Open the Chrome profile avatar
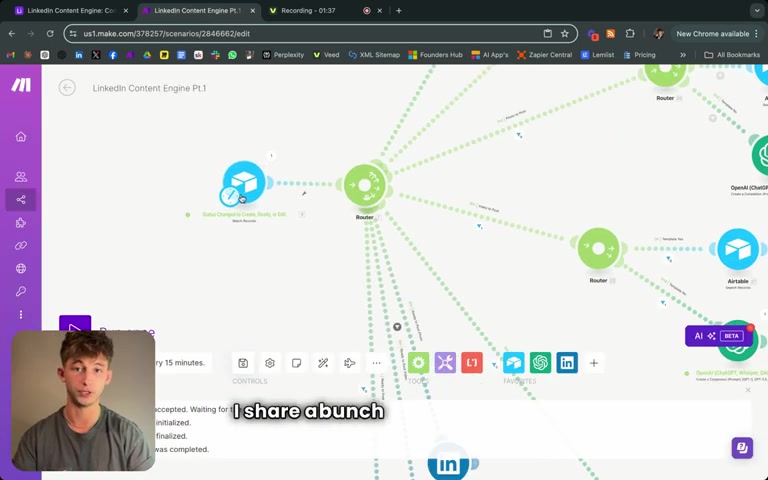Viewport: 768px width, 480px height. tap(658, 33)
